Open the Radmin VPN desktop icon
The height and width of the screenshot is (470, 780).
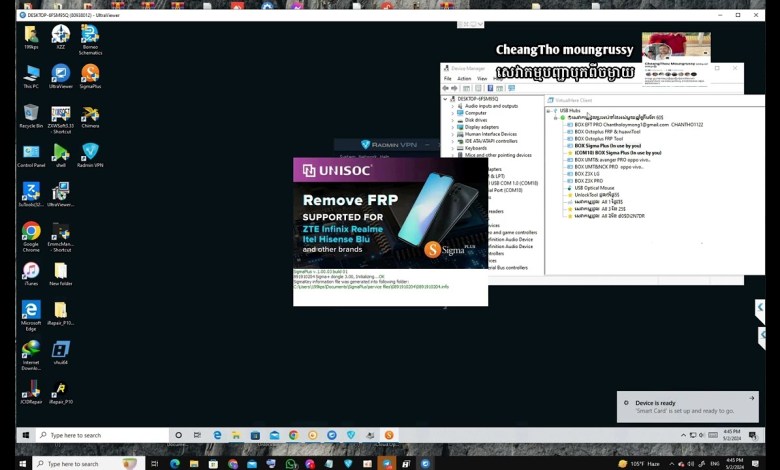90,152
